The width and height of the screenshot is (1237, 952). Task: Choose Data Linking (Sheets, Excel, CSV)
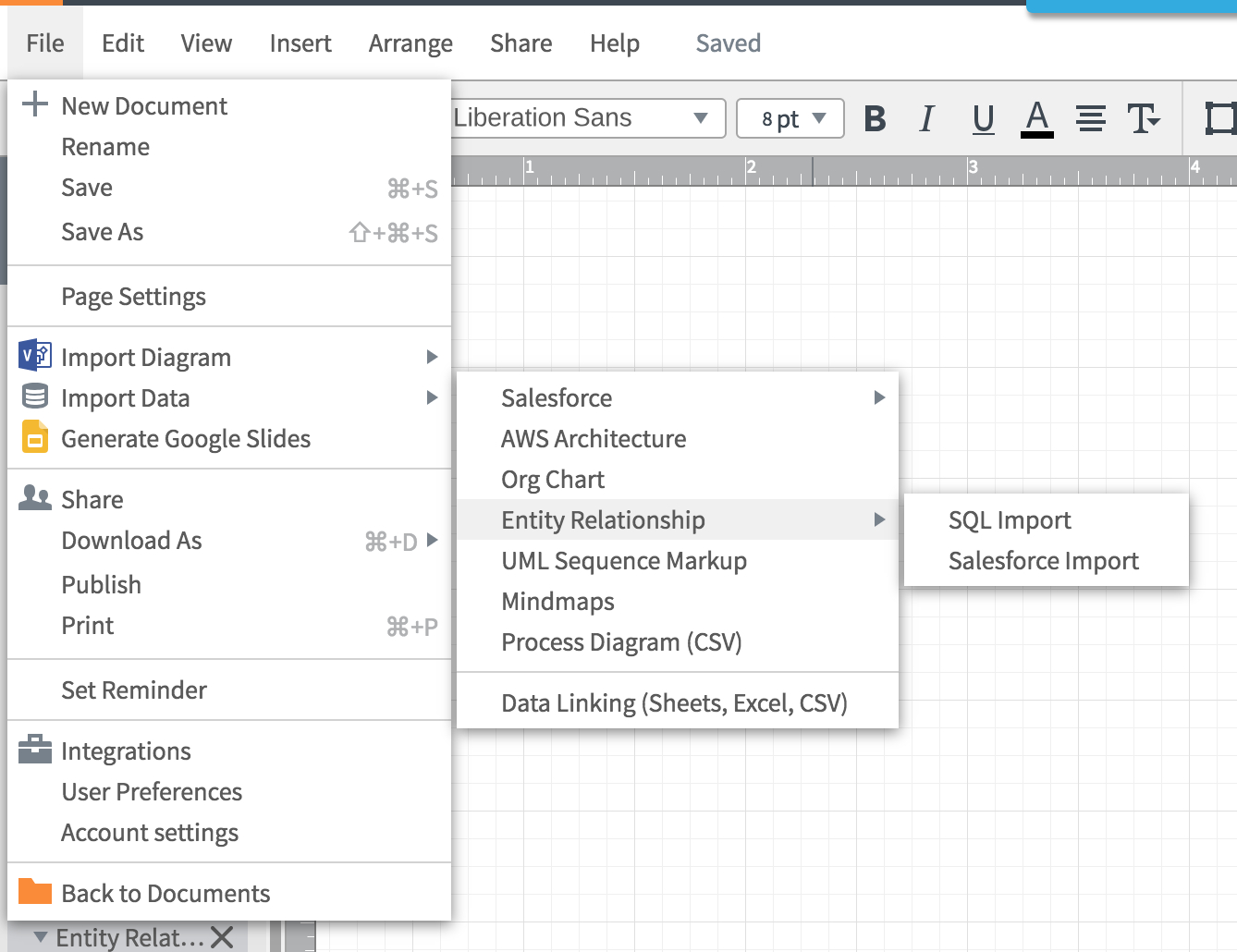678,703
